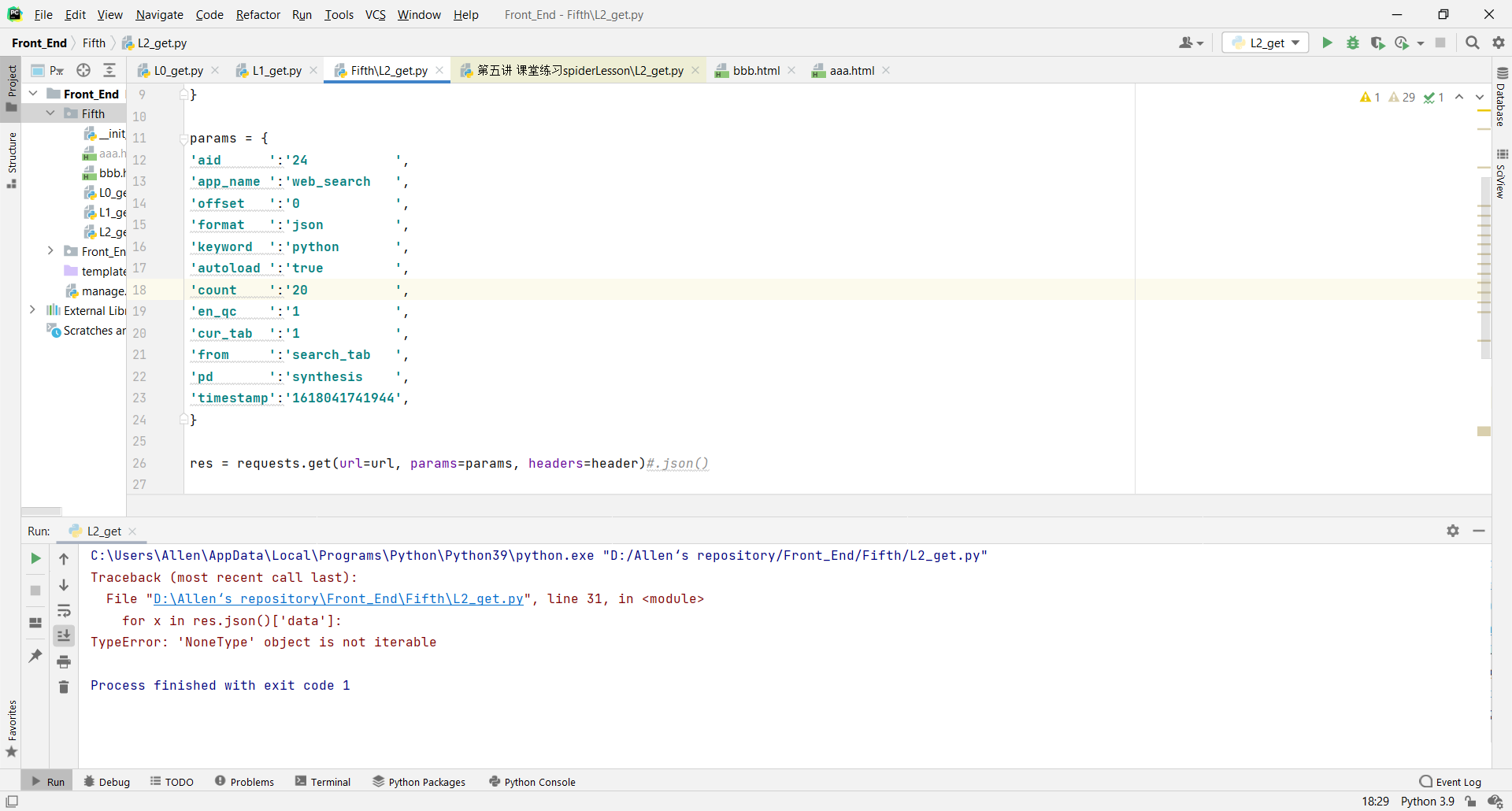Open the Refactor menu
Screen dimensions: 1512x811
pos(258,14)
